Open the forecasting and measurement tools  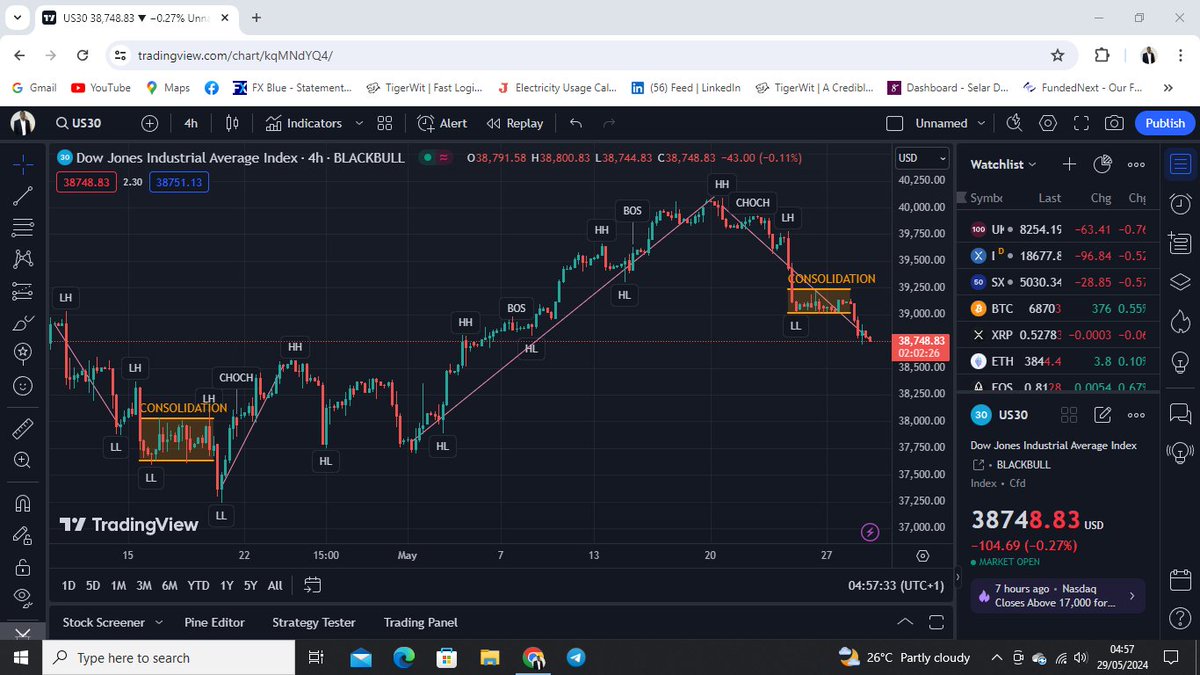click(23, 291)
